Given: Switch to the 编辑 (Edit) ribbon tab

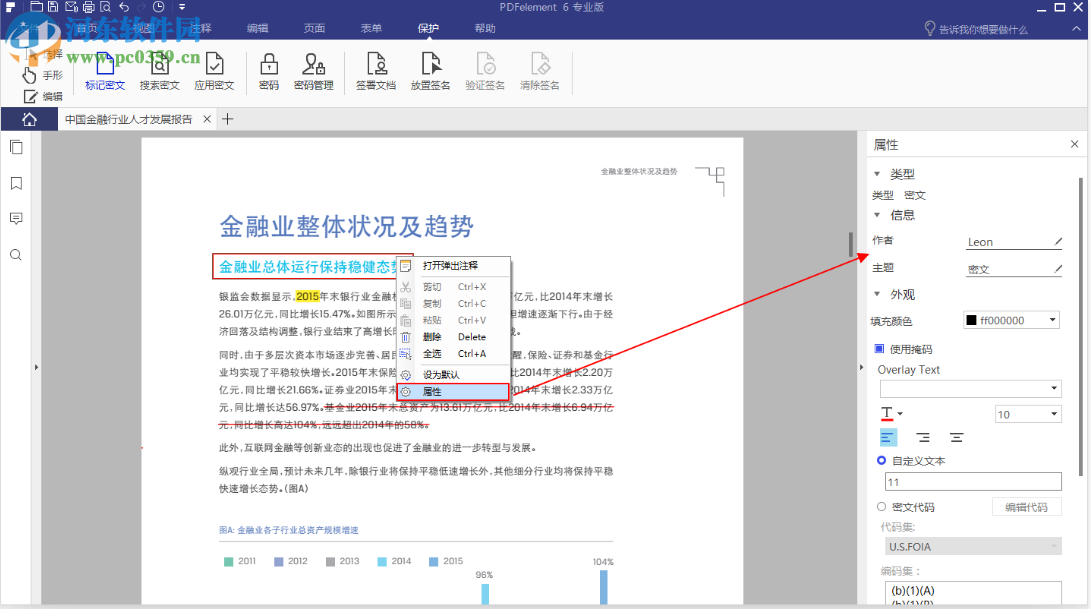Looking at the screenshot, I should click(x=258, y=28).
